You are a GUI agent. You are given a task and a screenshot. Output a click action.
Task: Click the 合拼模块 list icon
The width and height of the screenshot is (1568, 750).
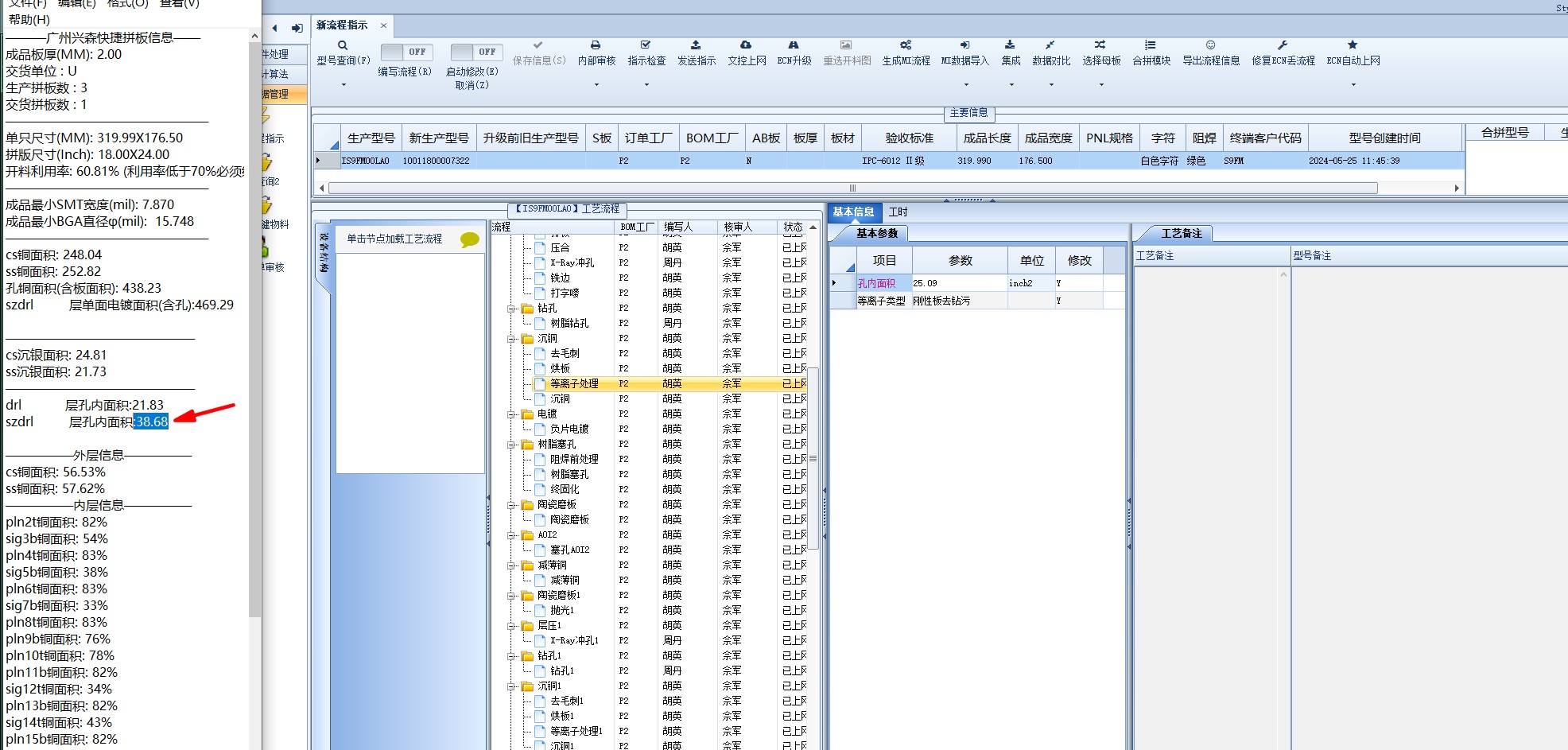point(1151,45)
